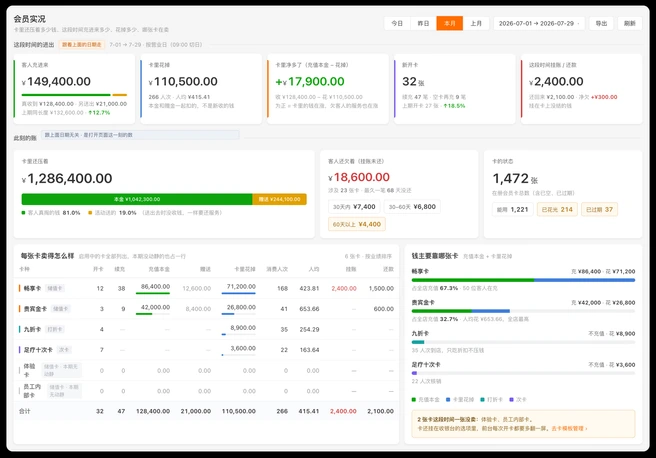656x458 pixels.
Task: Click the 九折卡 progress bar in right panel
Action: tap(523, 342)
